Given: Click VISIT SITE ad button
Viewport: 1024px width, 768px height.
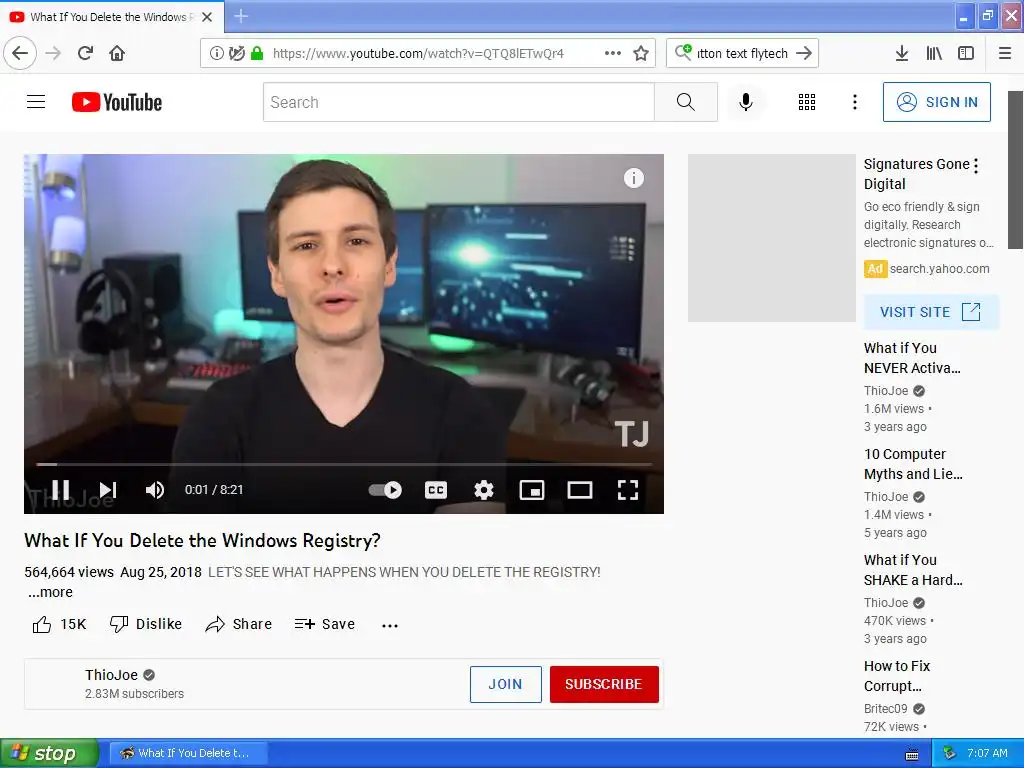Looking at the screenshot, I should coord(931,312).
